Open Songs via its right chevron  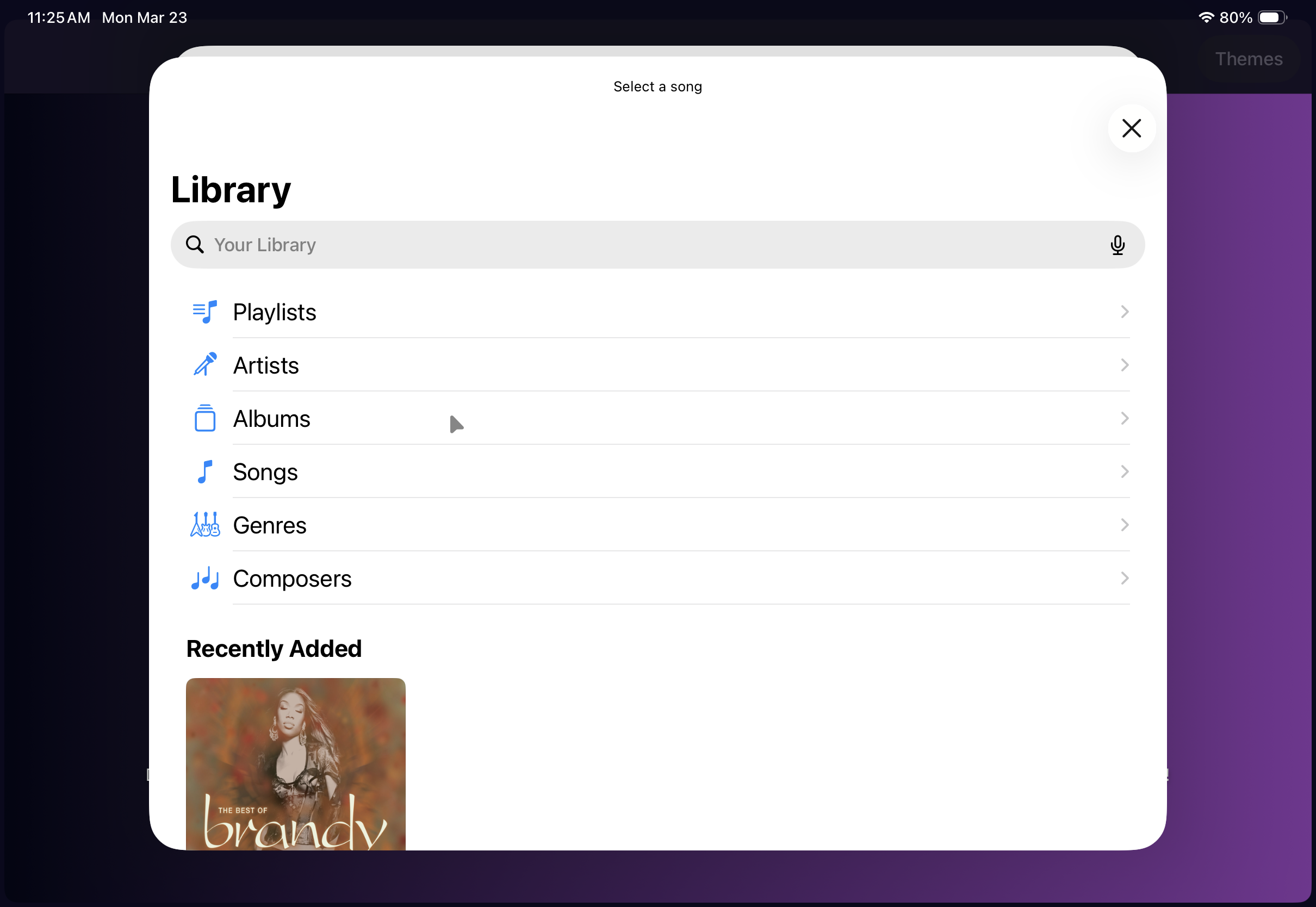(x=1124, y=471)
